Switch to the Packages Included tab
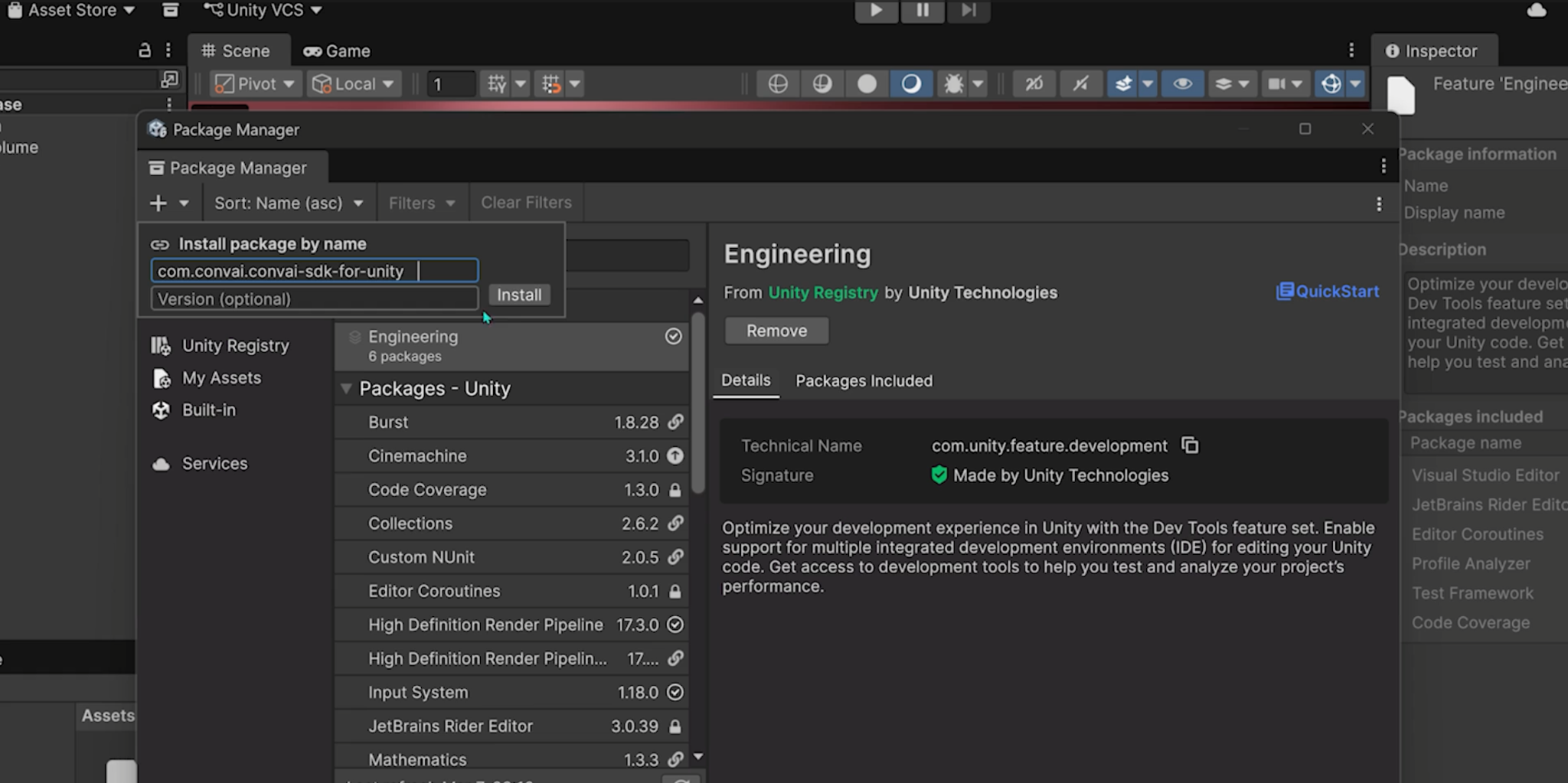This screenshot has width=1568, height=783. [x=864, y=381]
